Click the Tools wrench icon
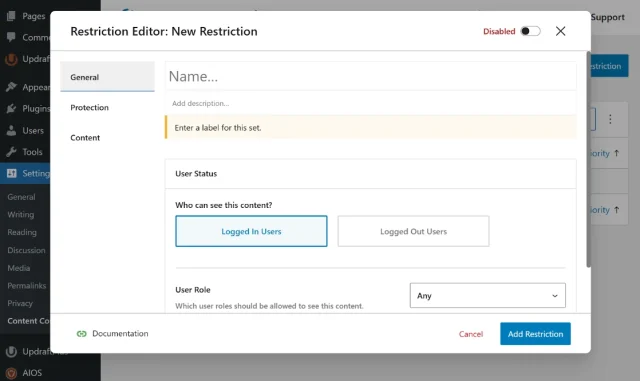 point(11,152)
